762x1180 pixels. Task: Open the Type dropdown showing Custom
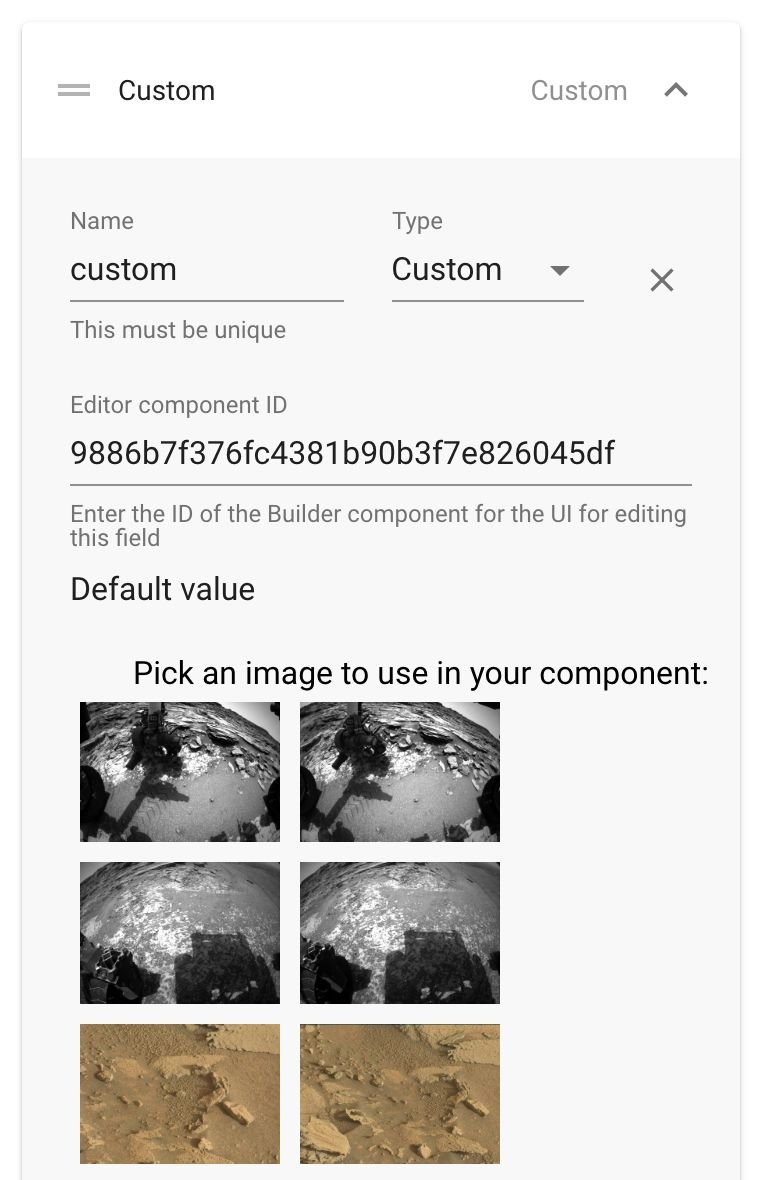487,270
